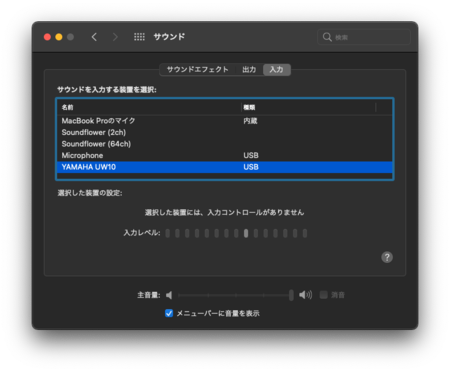Select Soundflower (64ch) input device

click(x=225, y=144)
